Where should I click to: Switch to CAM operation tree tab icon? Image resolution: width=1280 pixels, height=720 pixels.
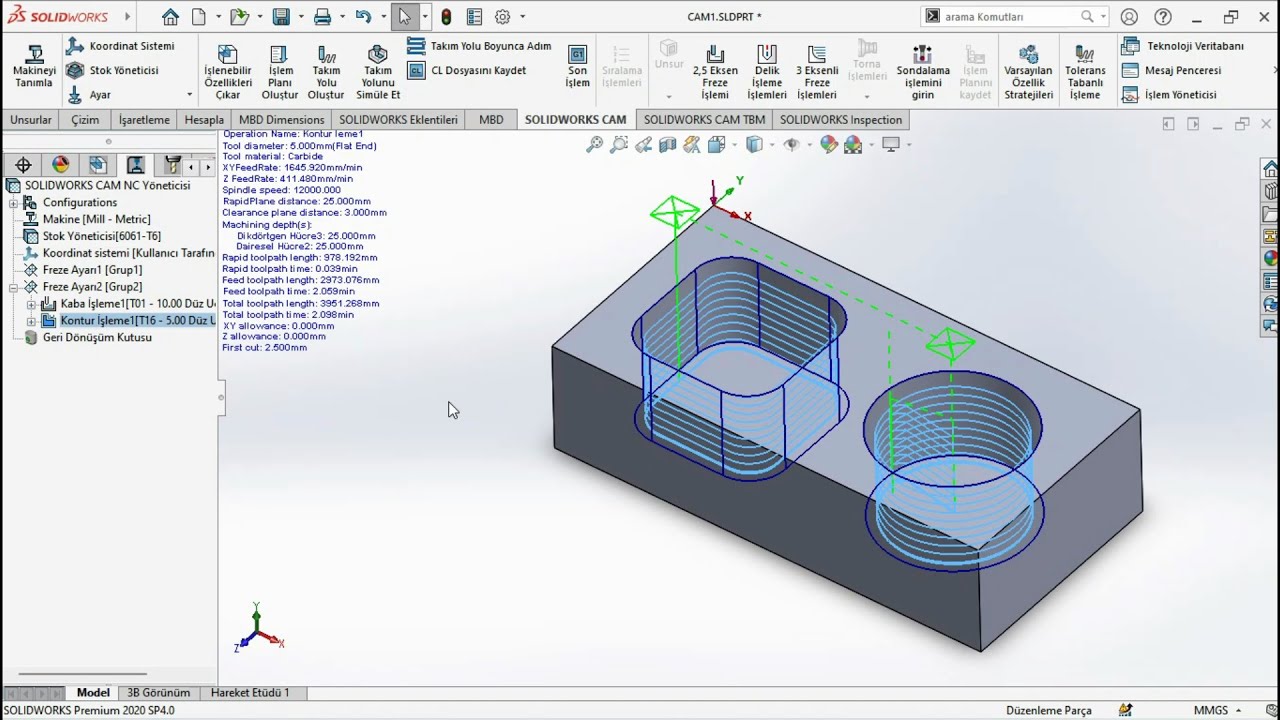tap(135, 165)
